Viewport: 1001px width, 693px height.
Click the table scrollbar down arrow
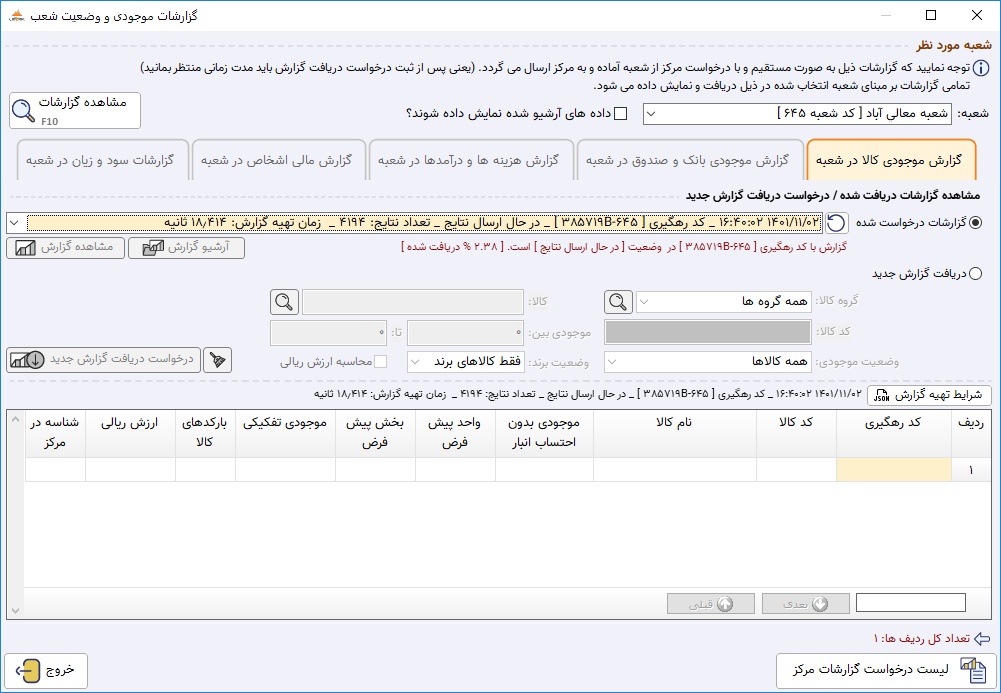point(15,611)
